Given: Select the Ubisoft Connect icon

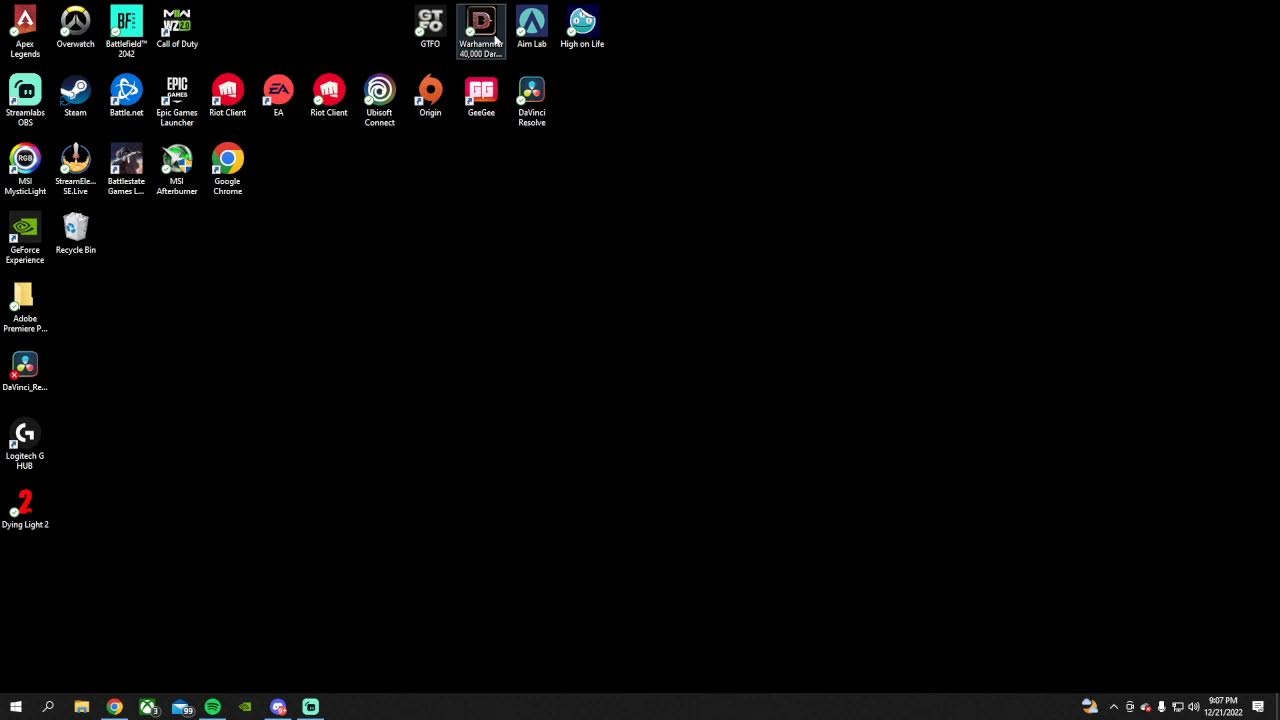Looking at the screenshot, I should 379,101.
